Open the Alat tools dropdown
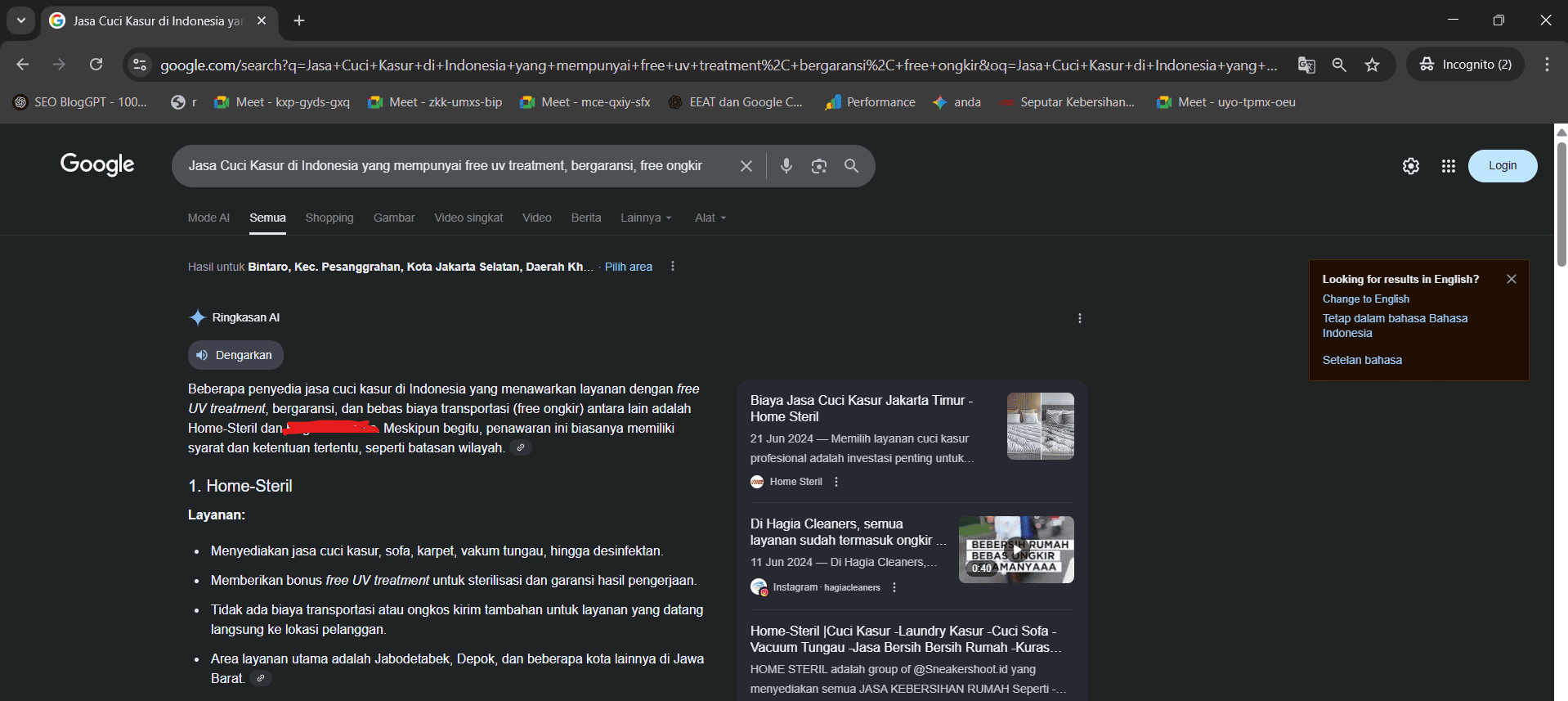Screen dimensions: 1568x701 coord(710,218)
